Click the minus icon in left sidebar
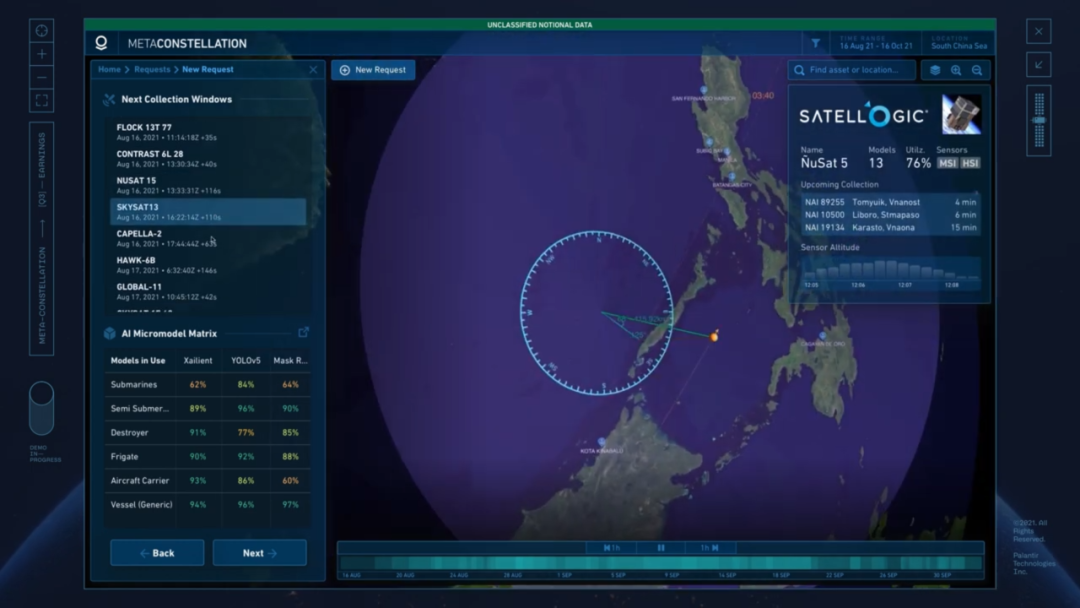Viewport: 1080px width, 608px height. tap(41, 77)
